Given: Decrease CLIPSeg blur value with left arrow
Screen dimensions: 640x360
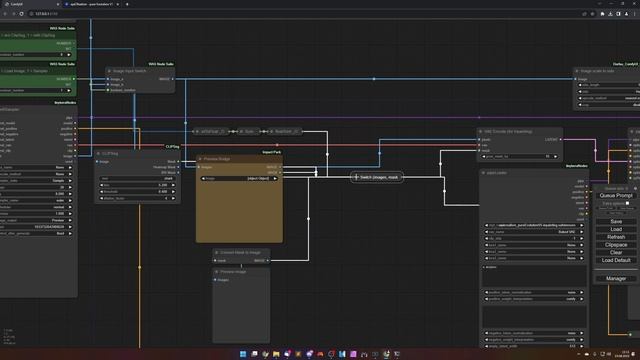Looking at the screenshot, I should point(102,185).
